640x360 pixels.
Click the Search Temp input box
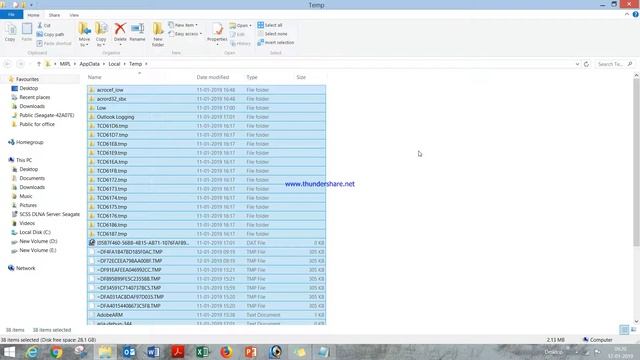(611, 64)
